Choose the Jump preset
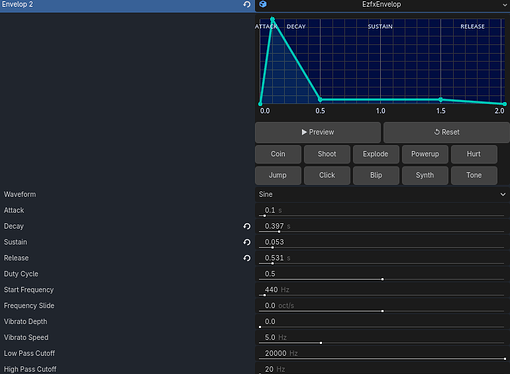The height and width of the screenshot is (374, 510). point(278,175)
